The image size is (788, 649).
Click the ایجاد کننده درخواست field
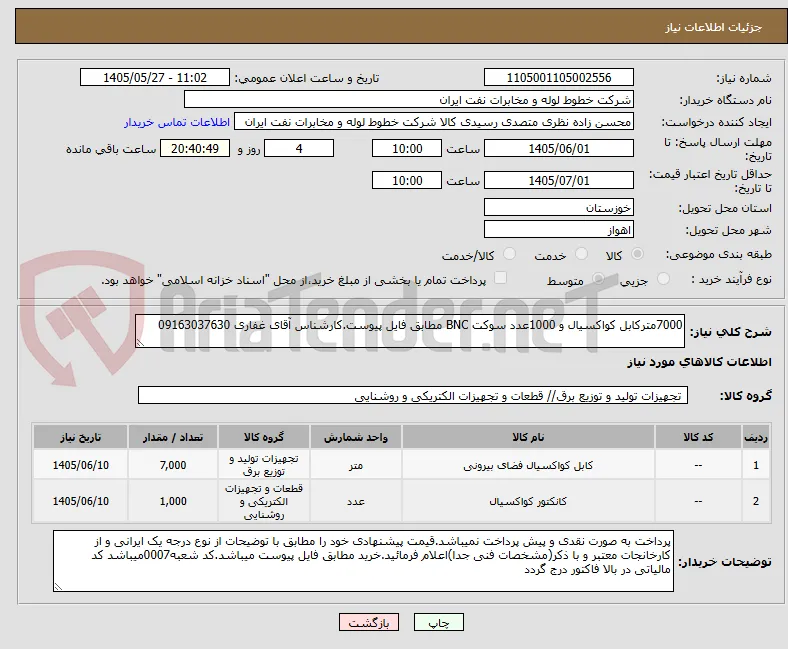434,122
